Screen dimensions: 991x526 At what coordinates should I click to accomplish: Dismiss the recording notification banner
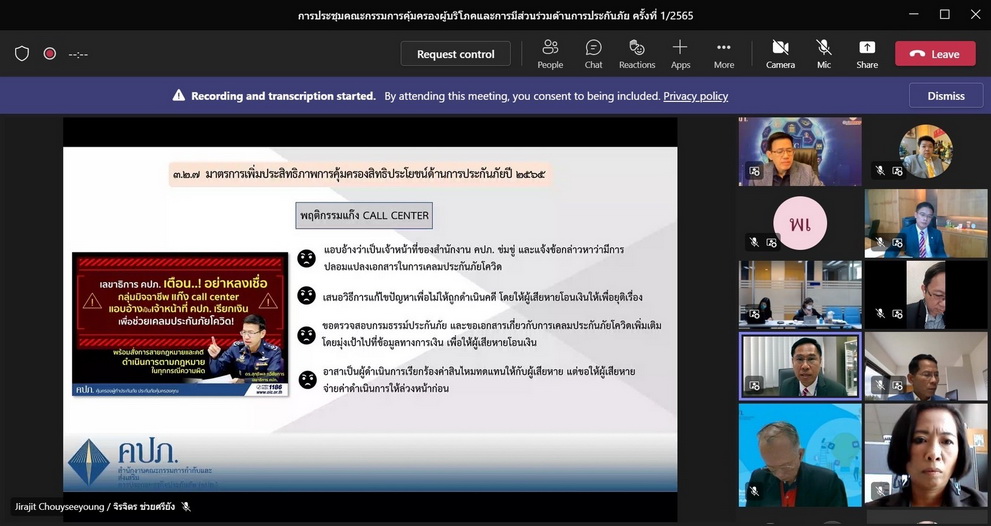(945, 96)
